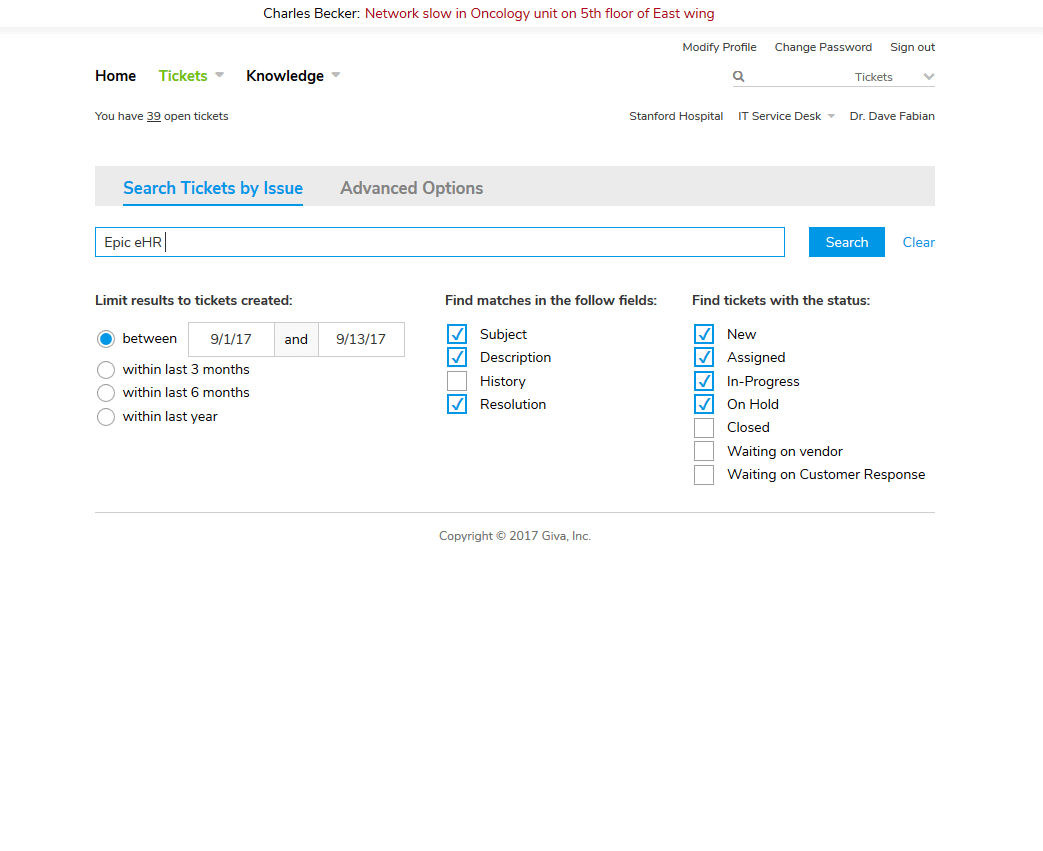Check the Waiting on vendor checkbox

[704, 451]
